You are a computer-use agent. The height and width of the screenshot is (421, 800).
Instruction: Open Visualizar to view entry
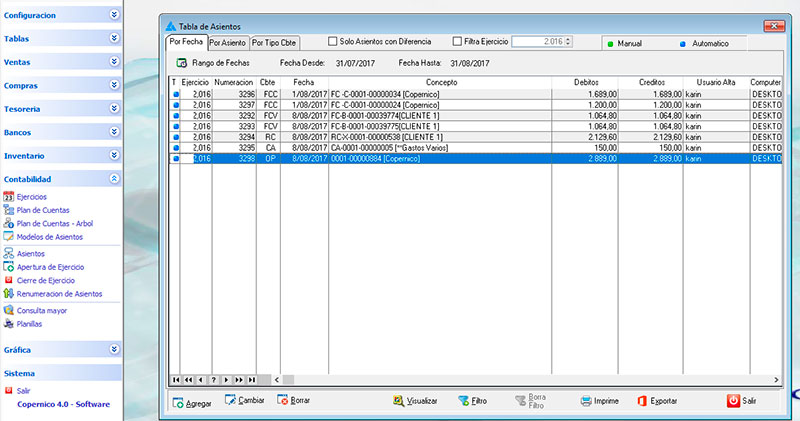coord(399,400)
